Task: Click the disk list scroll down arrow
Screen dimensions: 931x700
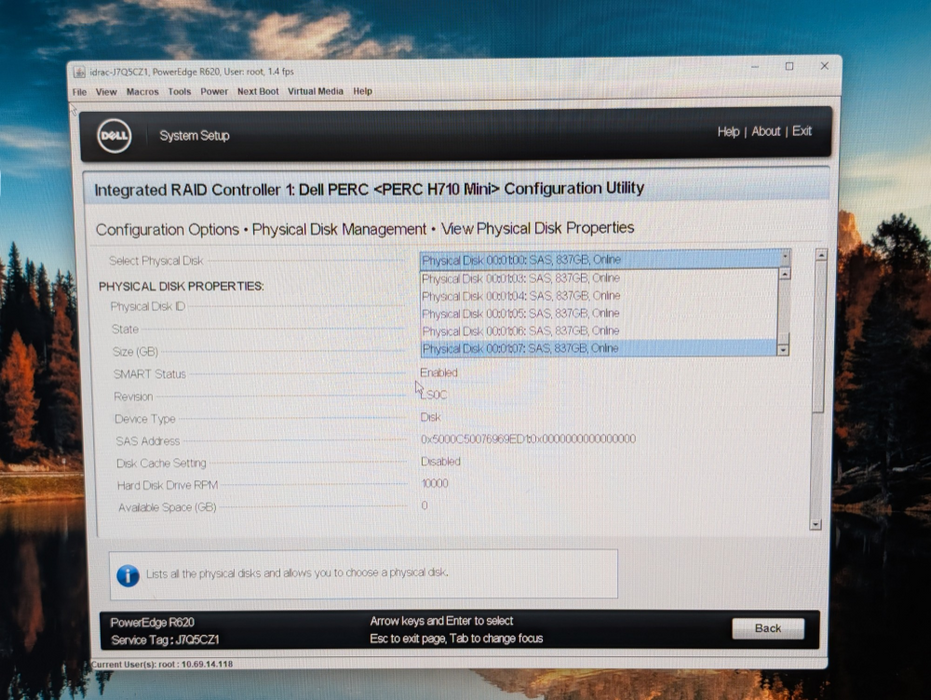Action: tap(783, 350)
